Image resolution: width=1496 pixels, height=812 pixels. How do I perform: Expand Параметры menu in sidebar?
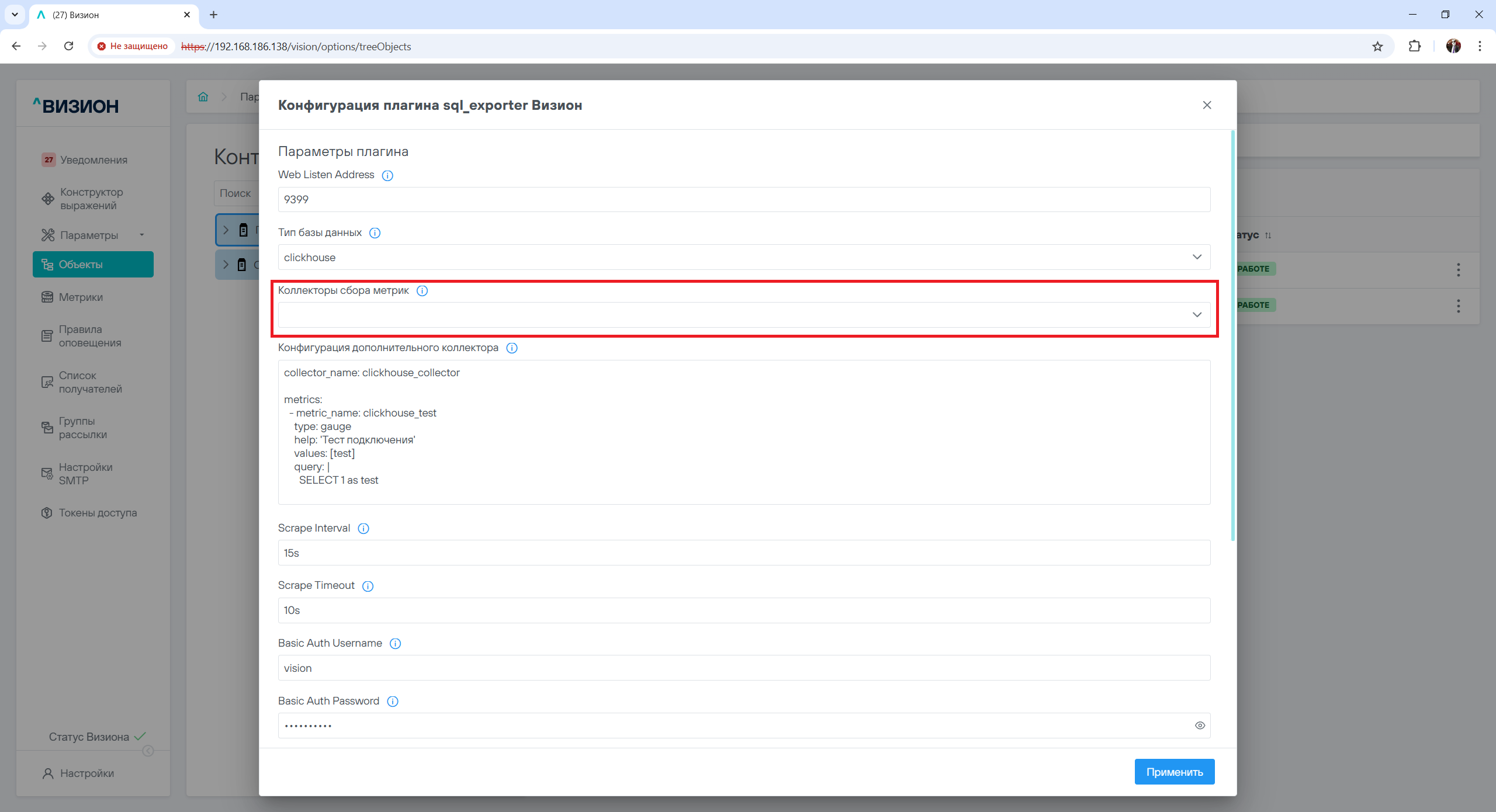tap(89, 235)
